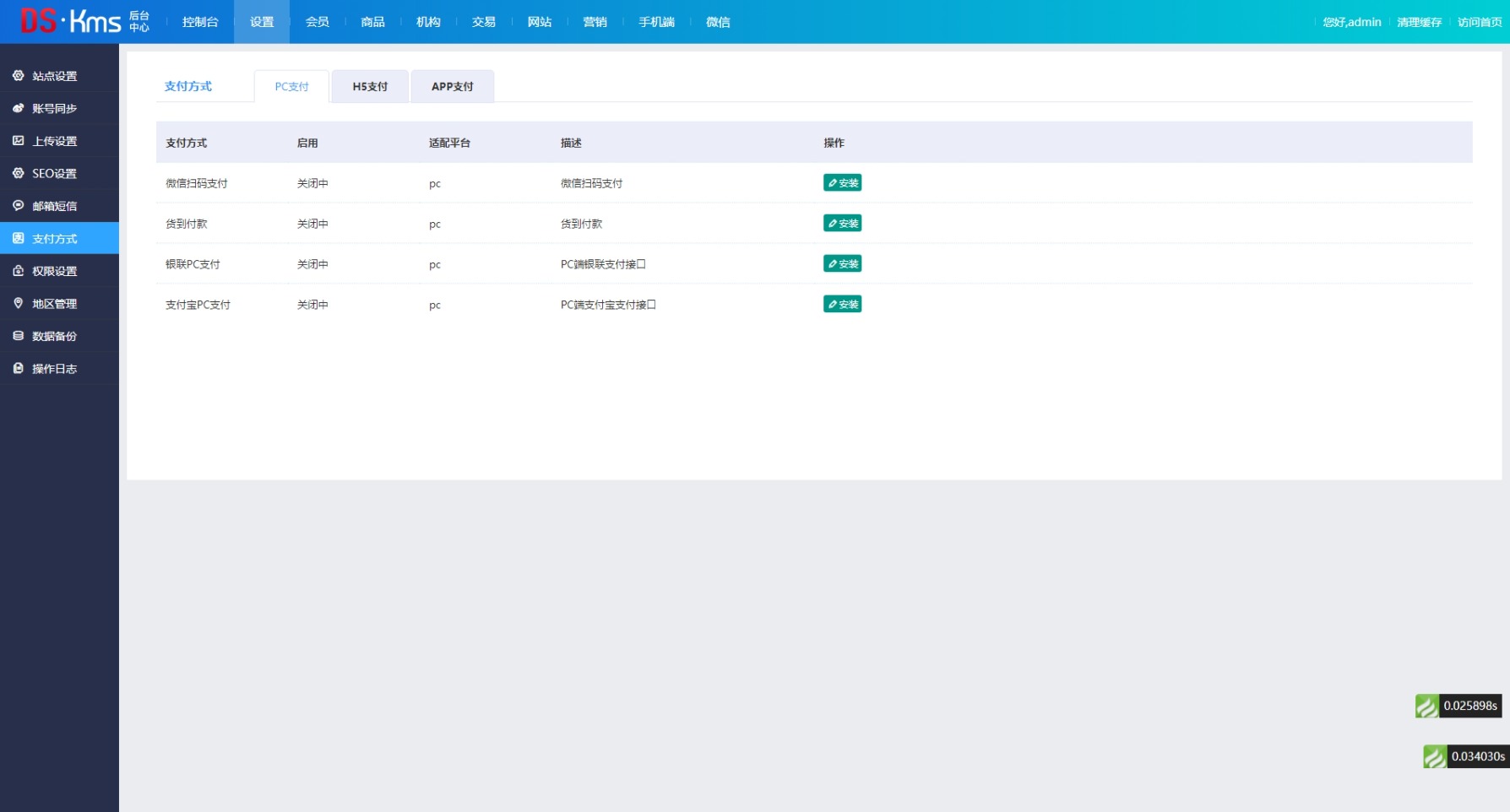Install the 货到付款 payment method
Image resolution: width=1510 pixels, height=812 pixels.
(x=843, y=224)
